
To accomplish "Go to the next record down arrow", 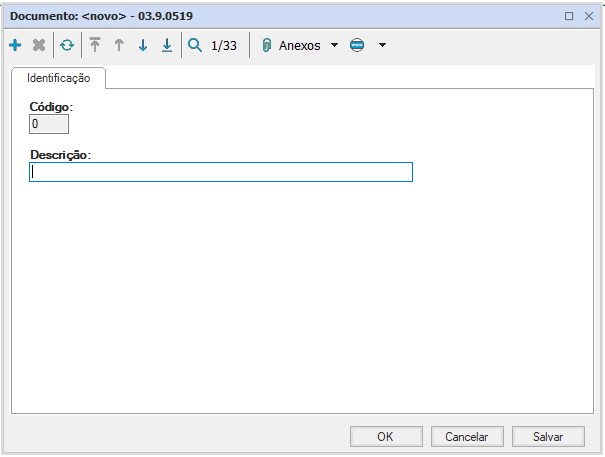I will click(143, 46).
